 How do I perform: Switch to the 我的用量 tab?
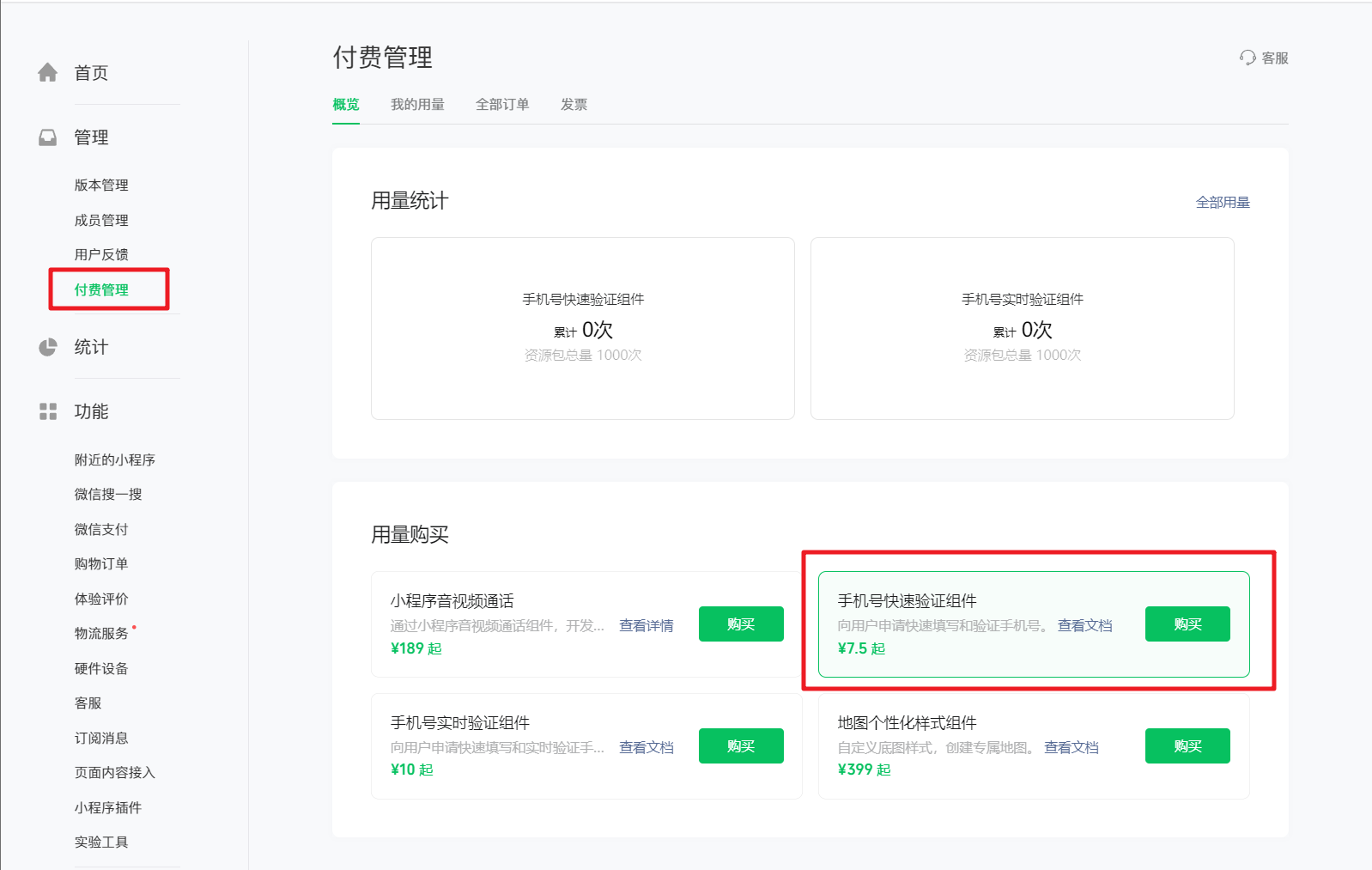pyautogui.click(x=417, y=105)
